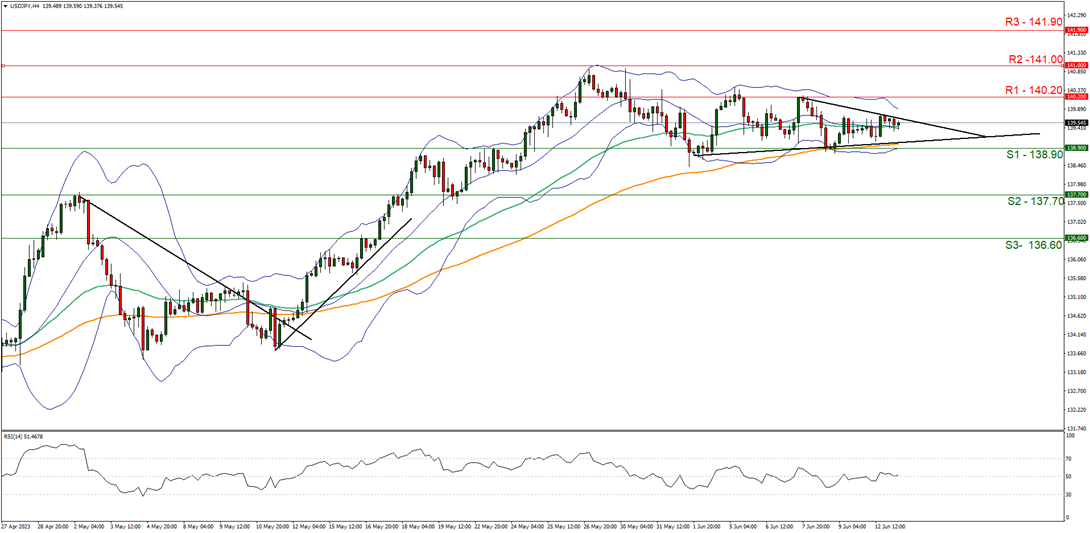Click the red 141.900 price tag on axis
The height and width of the screenshot is (533, 1090).
pos(1077,30)
